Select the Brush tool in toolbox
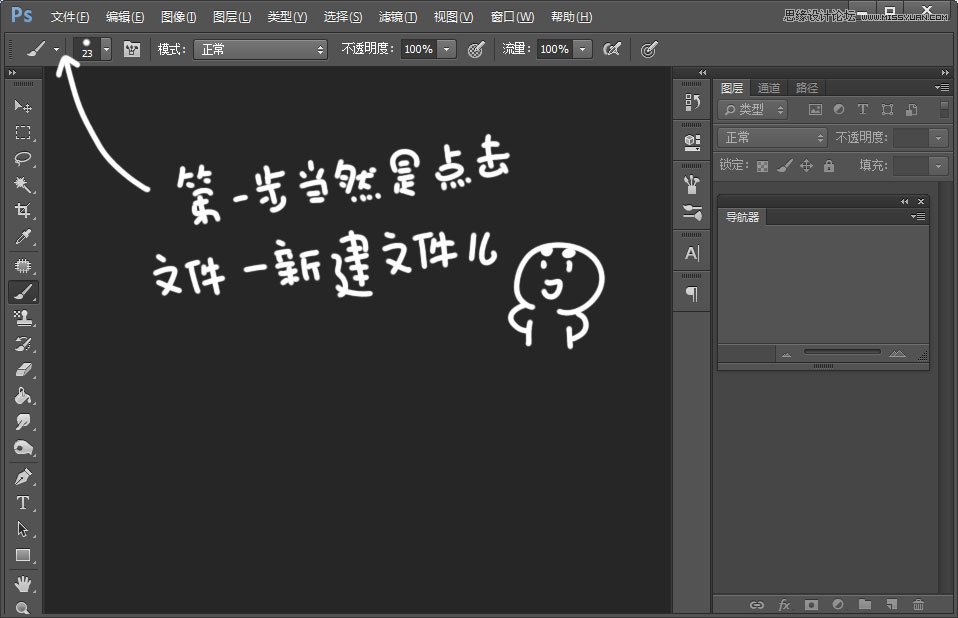Image resolution: width=958 pixels, height=618 pixels. tap(23, 292)
